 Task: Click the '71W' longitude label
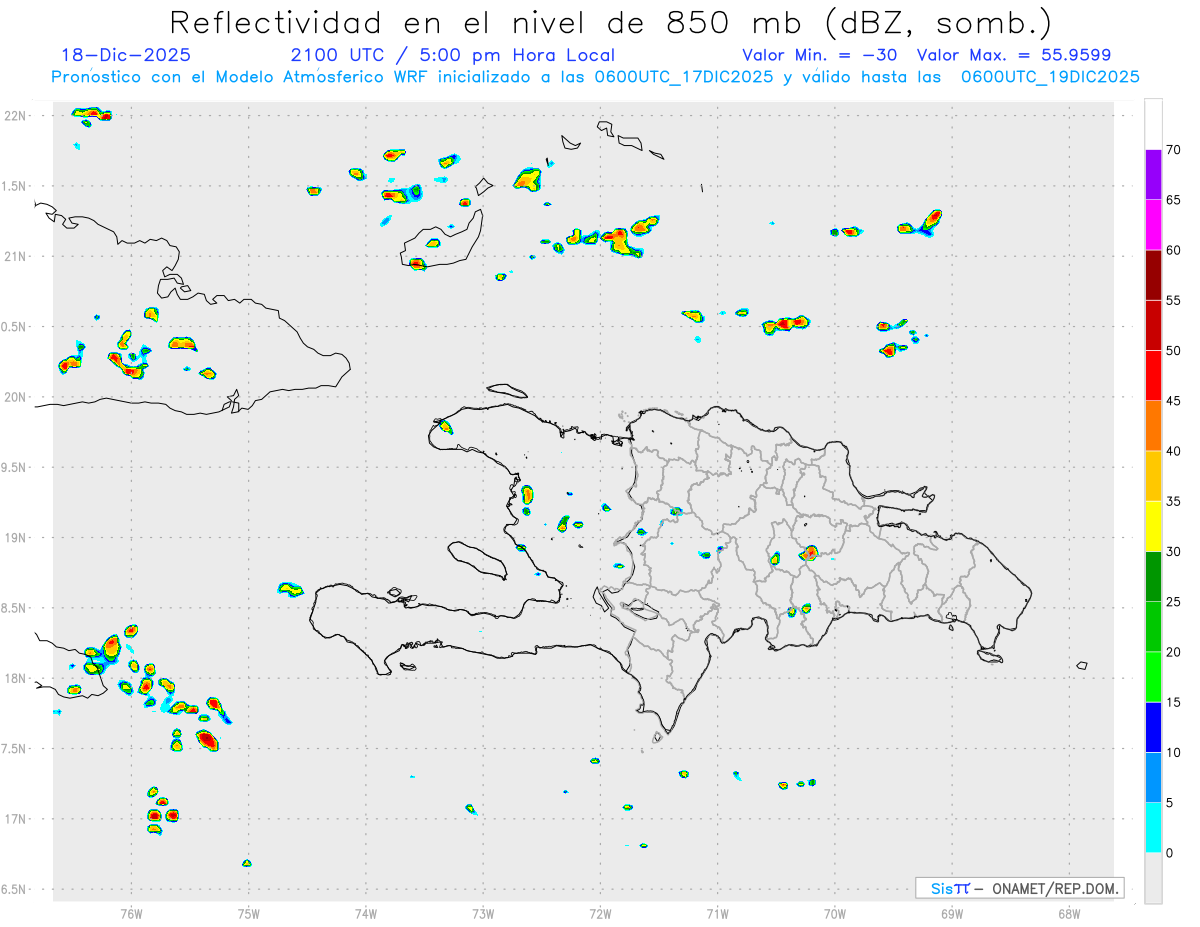(717, 914)
